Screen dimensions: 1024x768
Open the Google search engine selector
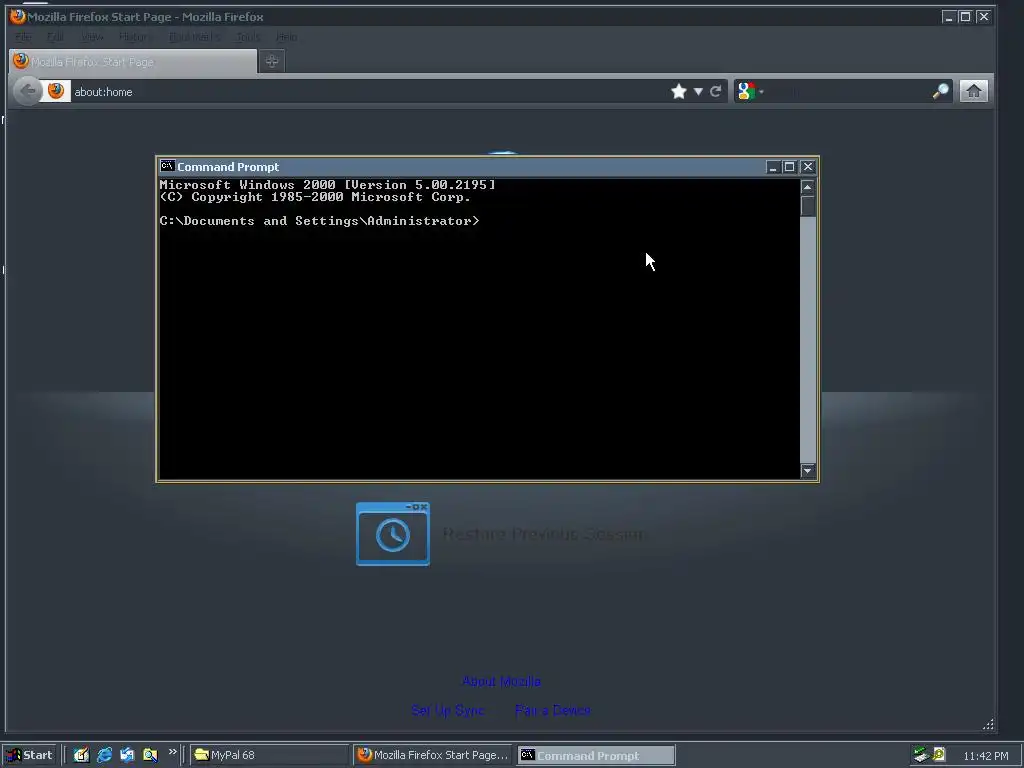(x=750, y=91)
